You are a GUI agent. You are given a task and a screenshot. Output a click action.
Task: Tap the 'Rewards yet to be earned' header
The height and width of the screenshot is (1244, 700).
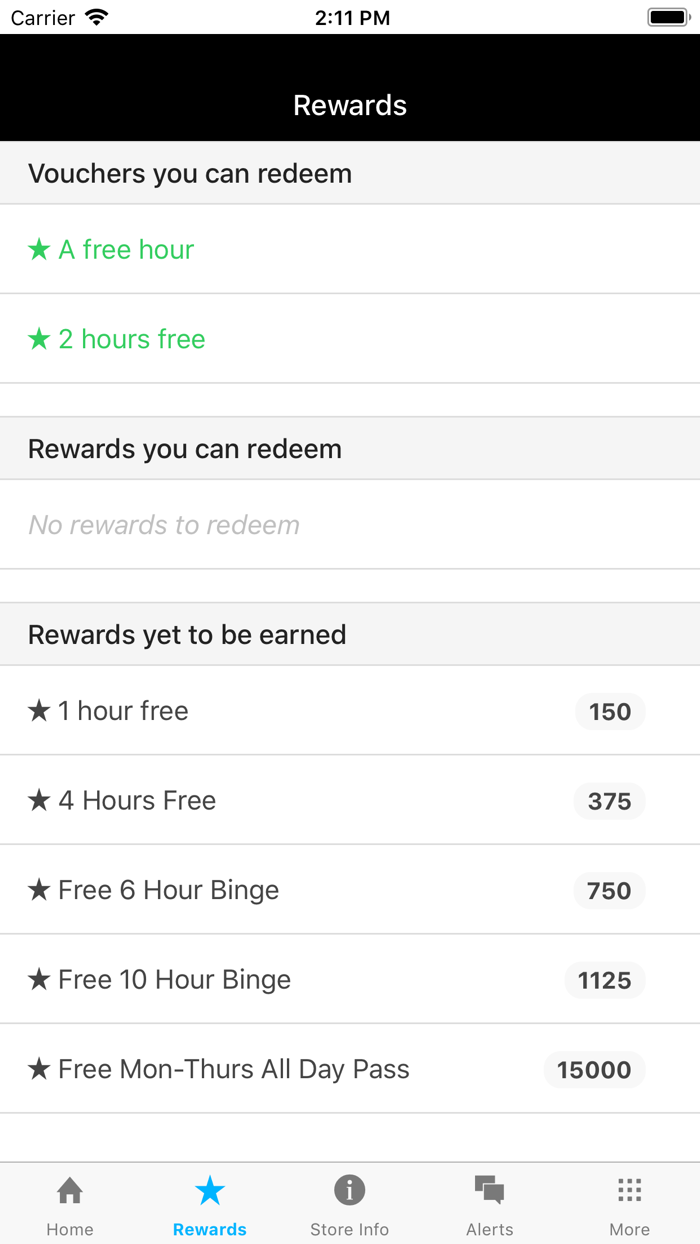(x=187, y=634)
